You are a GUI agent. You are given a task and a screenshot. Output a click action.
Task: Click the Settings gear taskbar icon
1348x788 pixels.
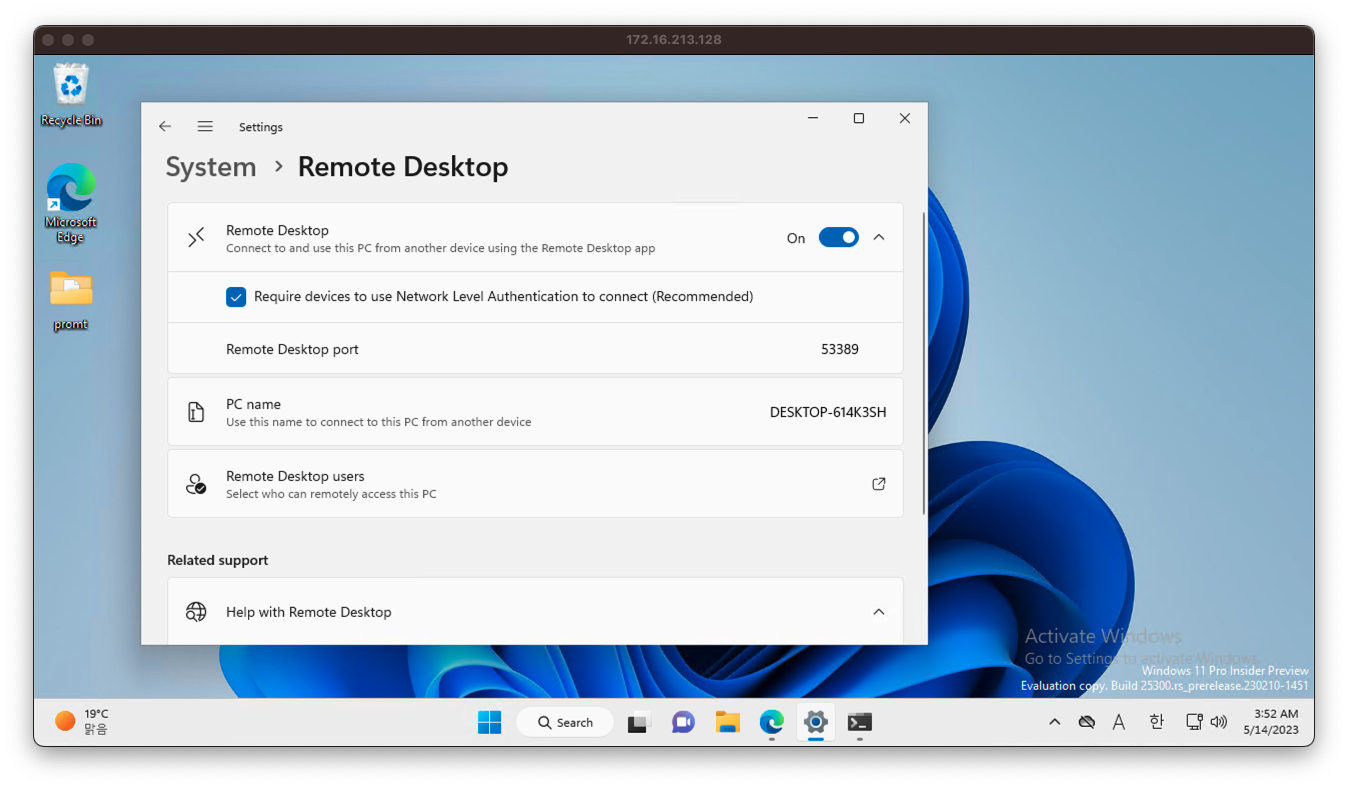coord(816,722)
